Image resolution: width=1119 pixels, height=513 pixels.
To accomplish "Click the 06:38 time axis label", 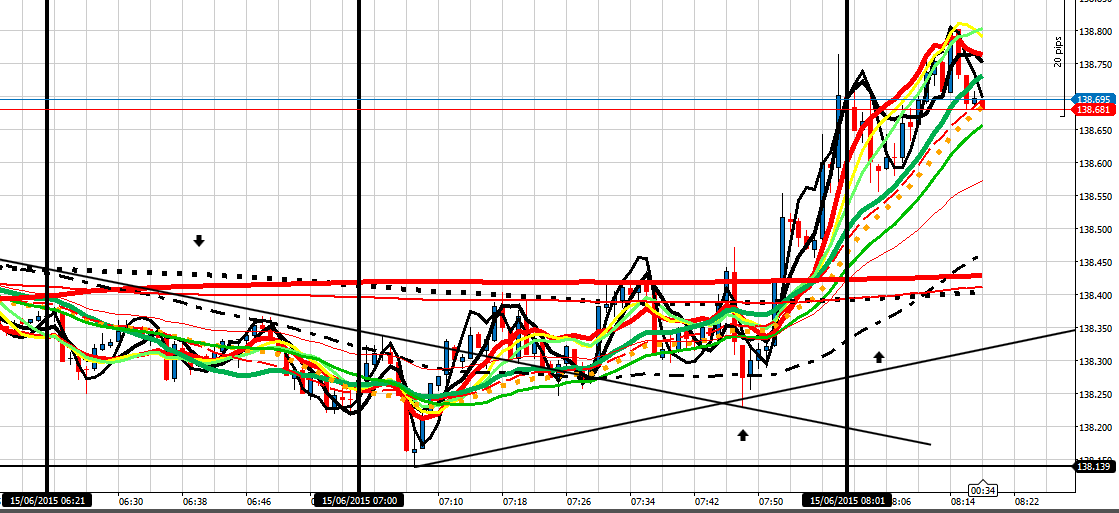I will [196, 502].
